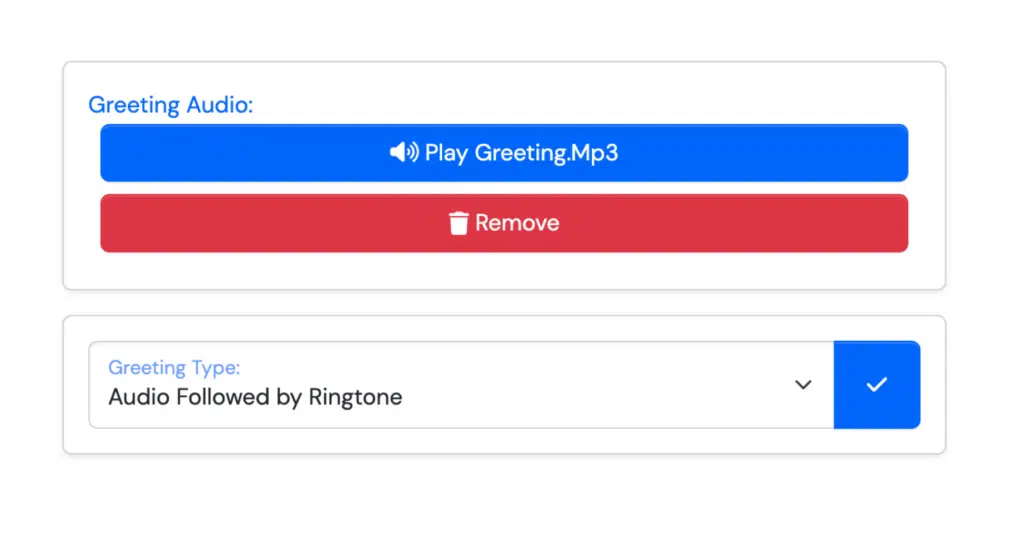Save the selected greeting type
This screenshot has width=1024, height=546.
877,385
